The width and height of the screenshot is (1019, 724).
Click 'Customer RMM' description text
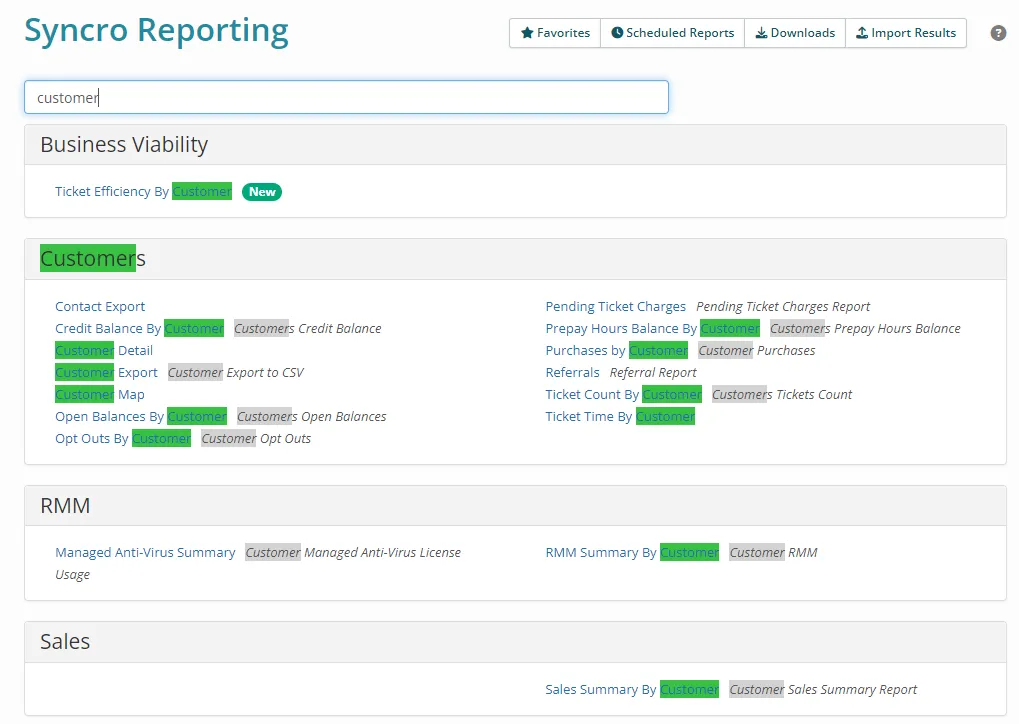pyautogui.click(x=773, y=552)
